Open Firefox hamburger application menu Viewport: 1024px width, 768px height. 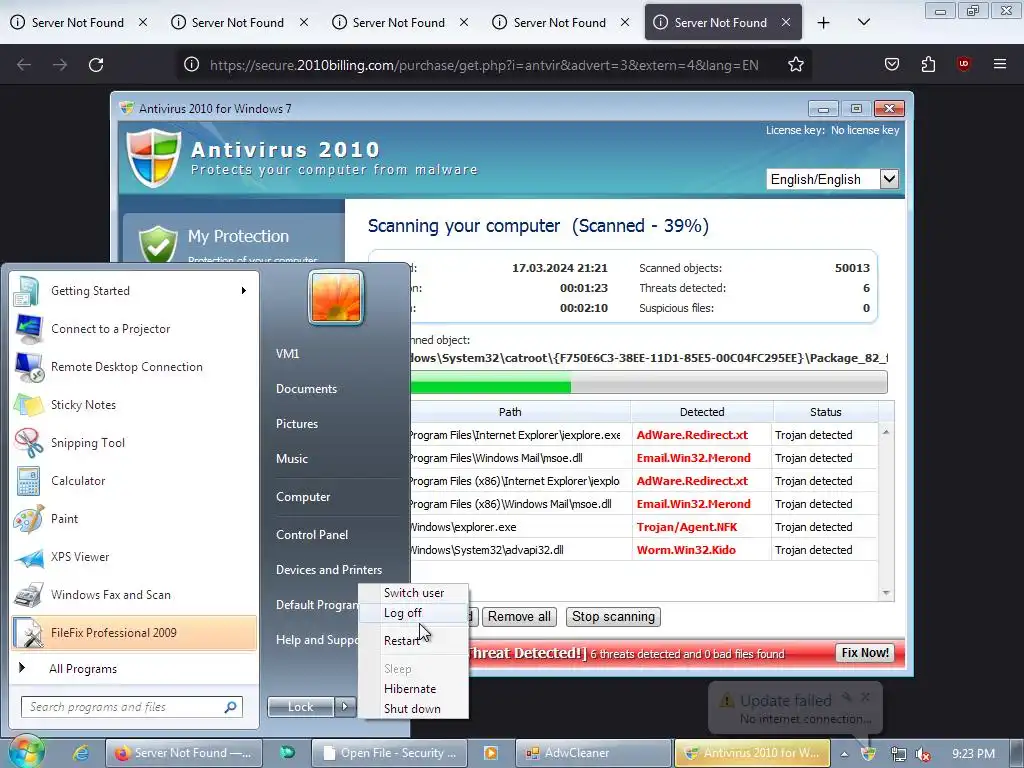pos(1000,64)
